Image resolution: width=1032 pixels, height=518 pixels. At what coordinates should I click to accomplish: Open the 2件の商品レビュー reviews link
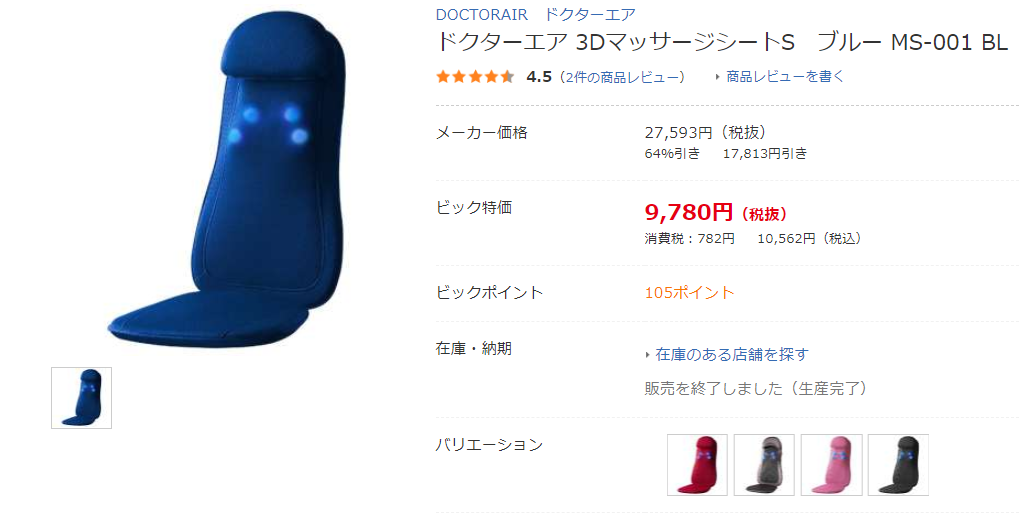[x=623, y=77]
